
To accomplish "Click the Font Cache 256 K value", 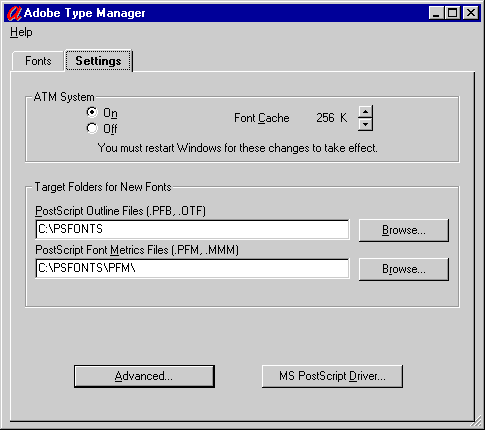I will pyautogui.click(x=332, y=118).
